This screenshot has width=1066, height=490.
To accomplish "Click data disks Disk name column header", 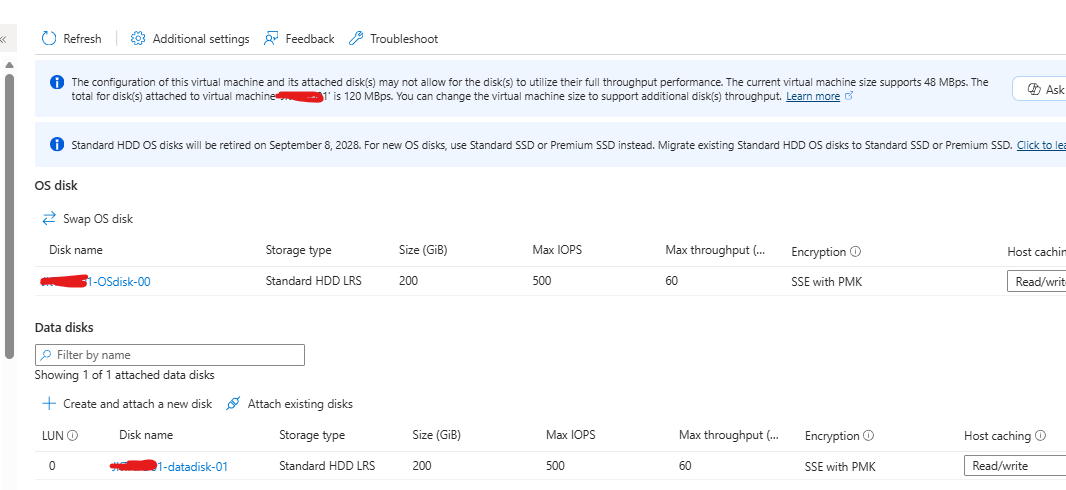I will coord(145,435).
